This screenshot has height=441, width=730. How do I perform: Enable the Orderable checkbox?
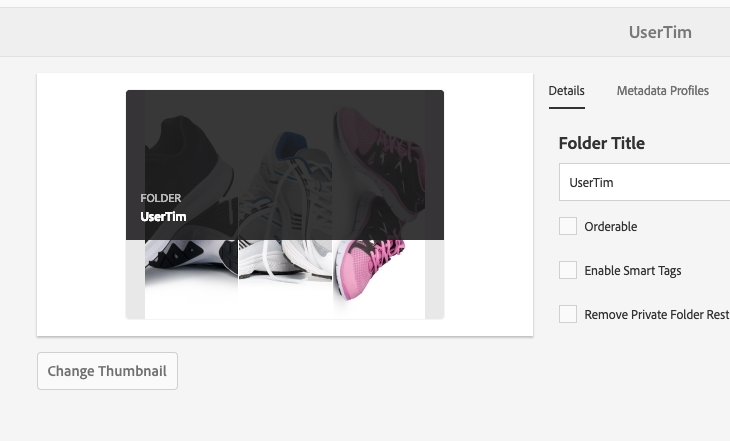point(568,227)
